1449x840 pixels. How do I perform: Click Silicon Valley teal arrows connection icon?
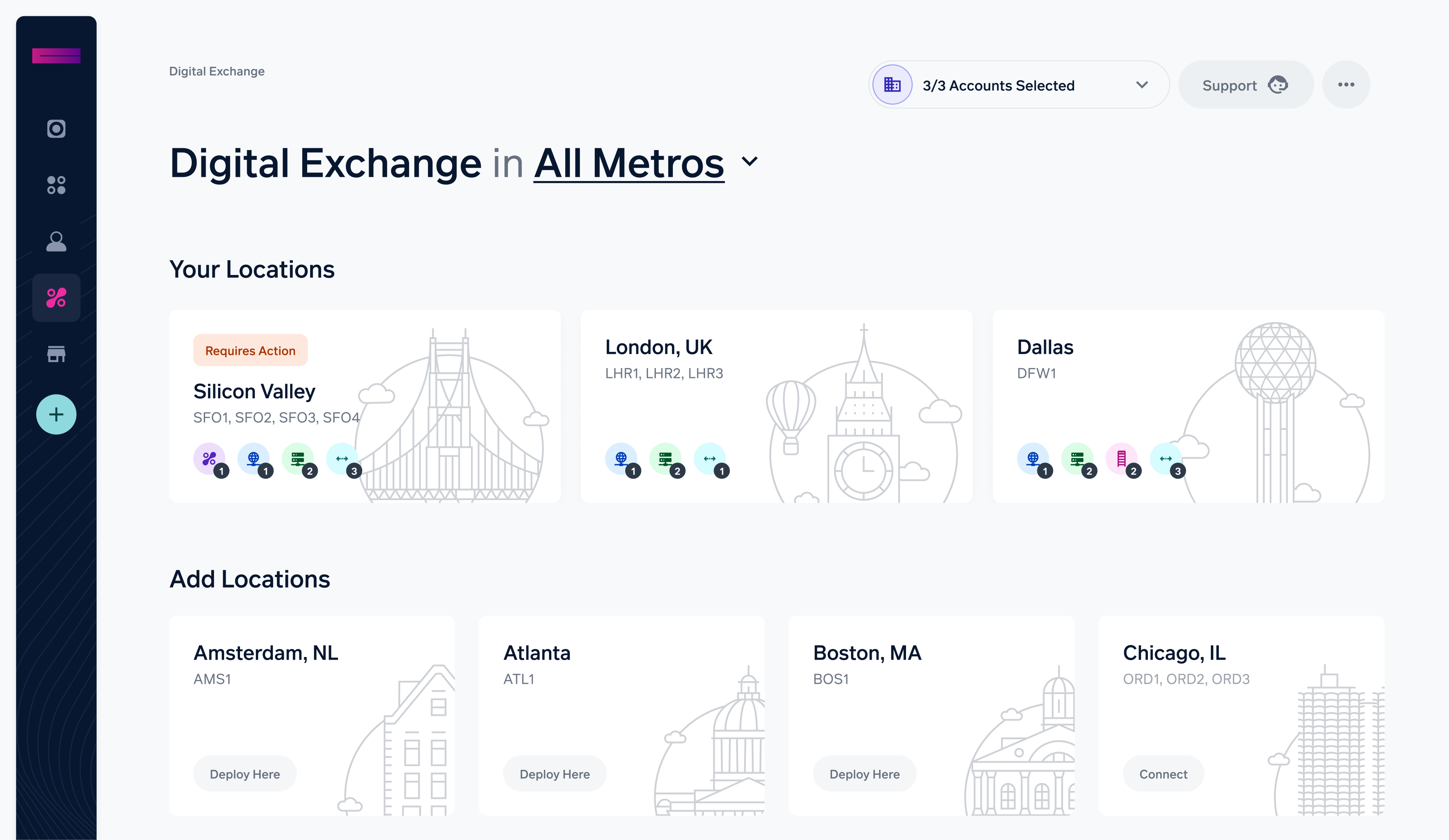click(342, 459)
